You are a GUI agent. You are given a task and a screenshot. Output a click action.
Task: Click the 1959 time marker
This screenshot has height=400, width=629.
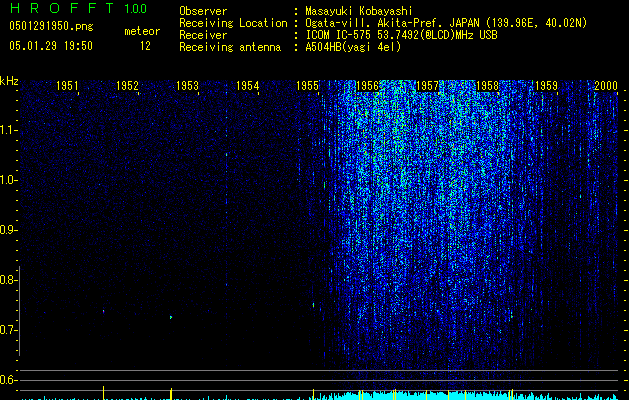(x=546, y=85)
